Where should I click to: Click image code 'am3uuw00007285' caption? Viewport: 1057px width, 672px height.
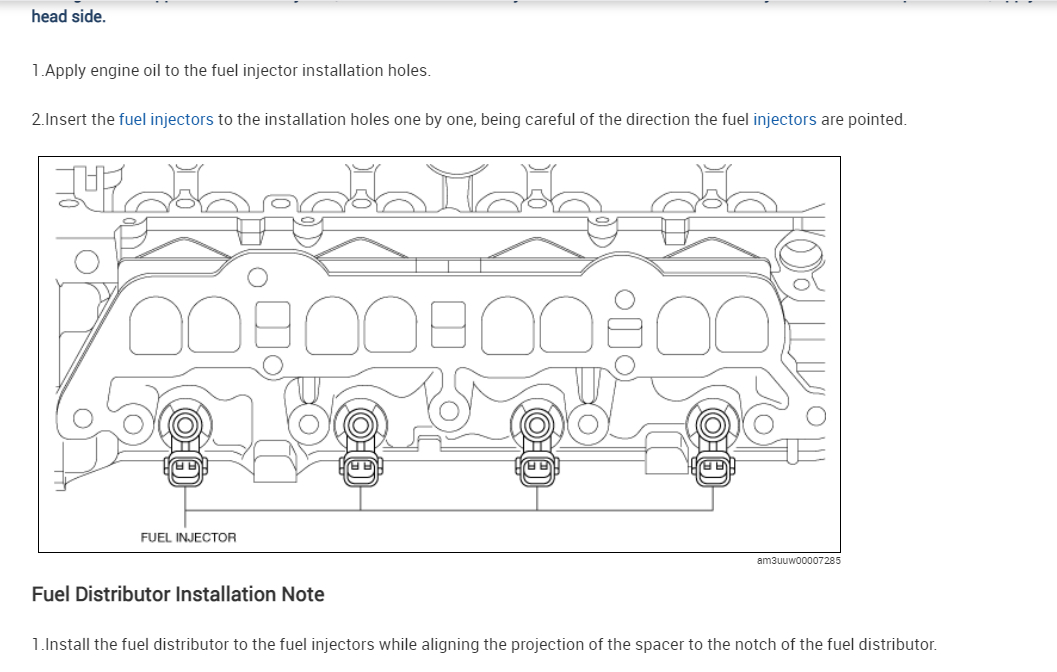(798, 560)
